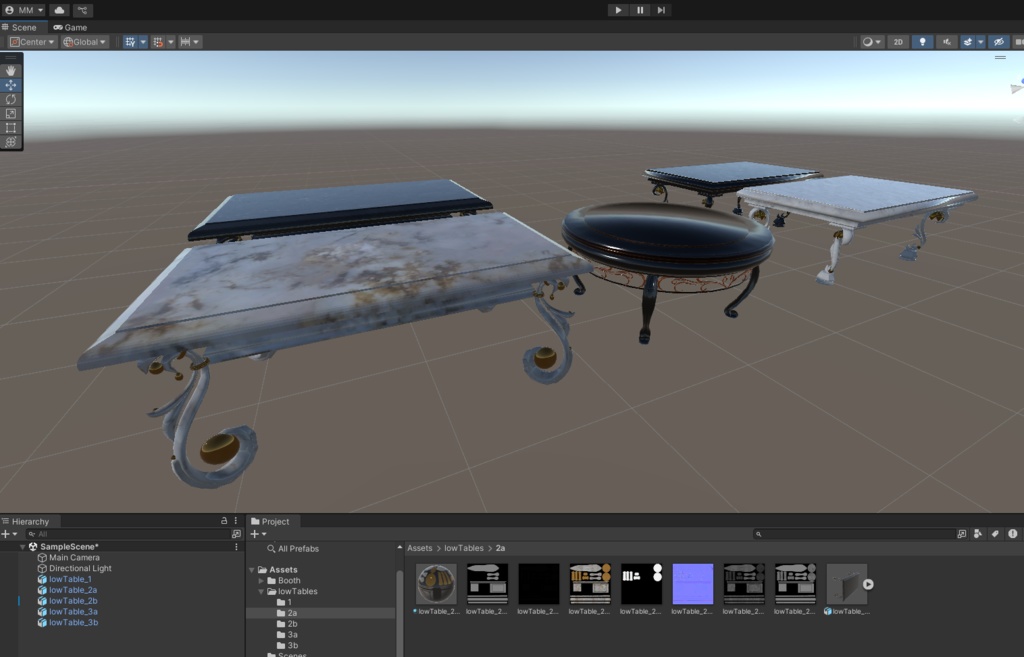This screenshot has height=657, width=1024.
Task: Toggle hidden objects visibility eye
Action: tap(999, 42)
